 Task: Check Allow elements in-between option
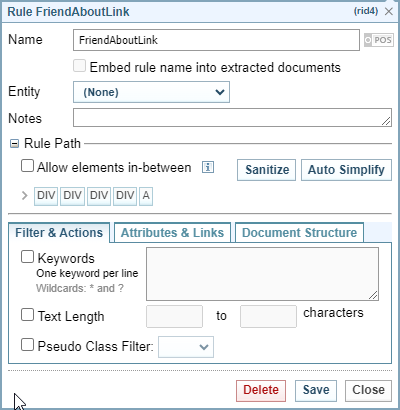tap(27, 166)
